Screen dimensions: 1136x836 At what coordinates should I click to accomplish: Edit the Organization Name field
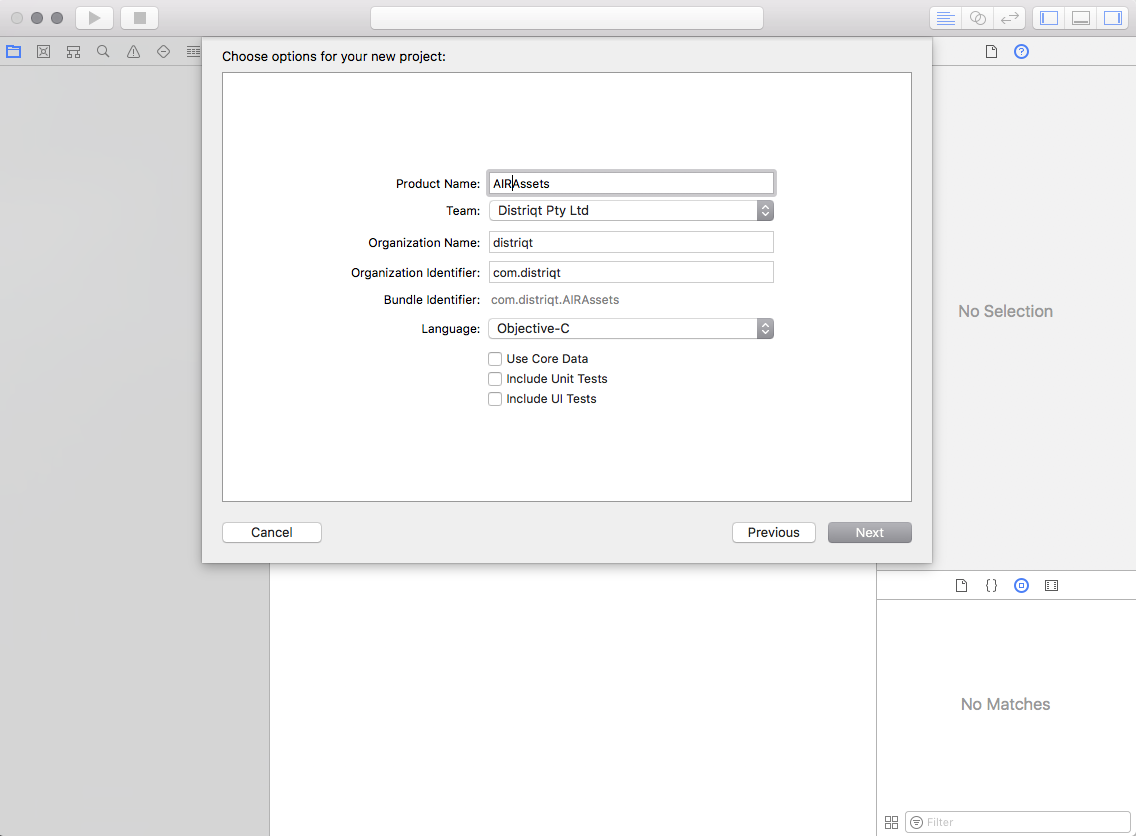coord(631,242)
